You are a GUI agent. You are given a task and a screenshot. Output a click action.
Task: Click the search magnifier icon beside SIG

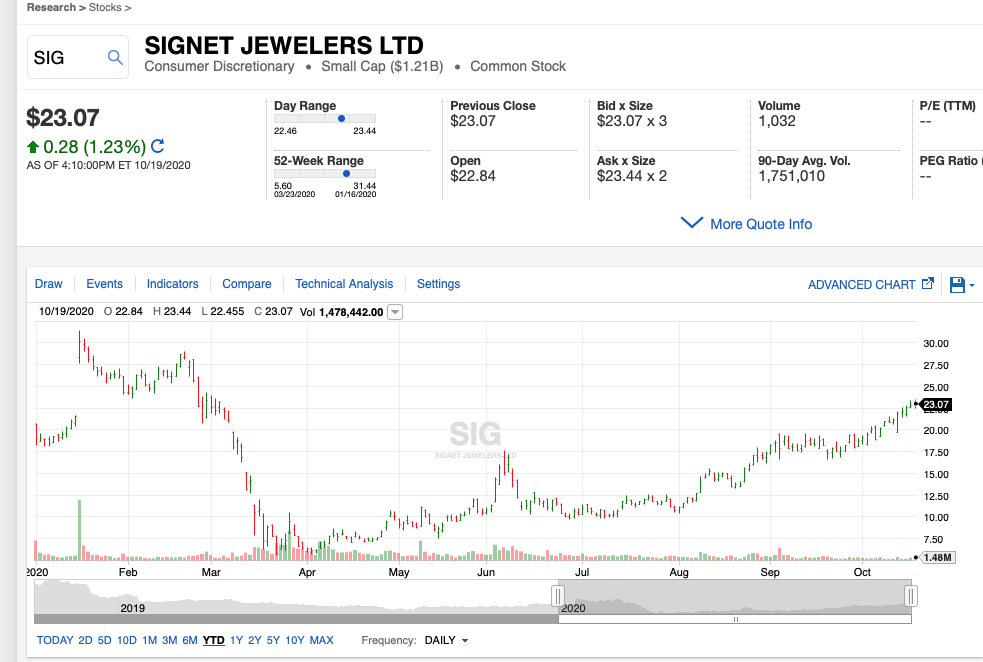click(115, 57)
